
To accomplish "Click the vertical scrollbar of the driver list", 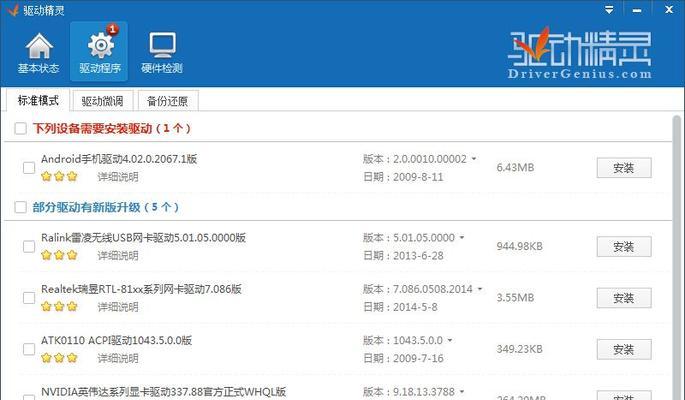I will (x=677, y=257).
